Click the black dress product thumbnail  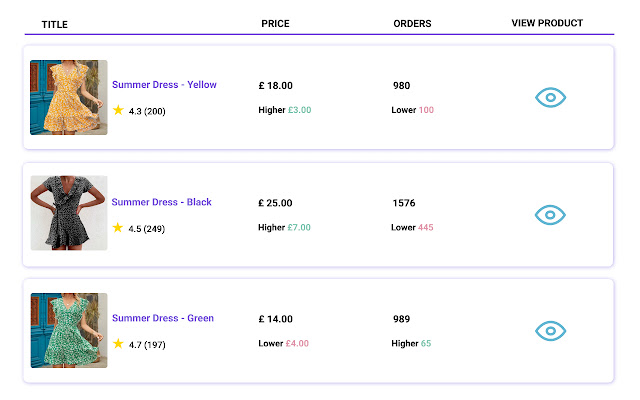[x=69, y=213]
